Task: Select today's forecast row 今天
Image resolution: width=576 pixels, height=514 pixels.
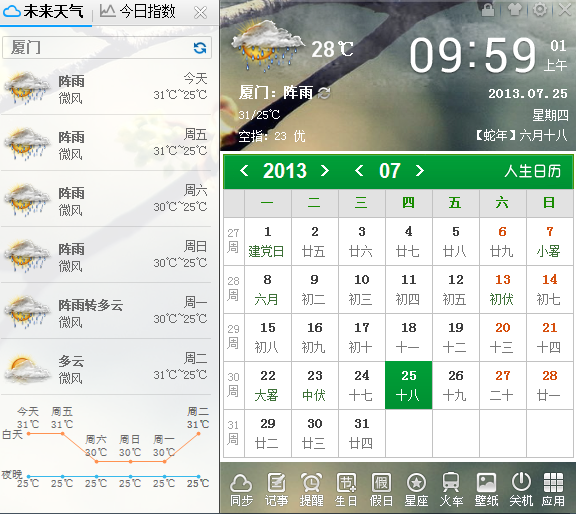Action: (x=106, y=87)
